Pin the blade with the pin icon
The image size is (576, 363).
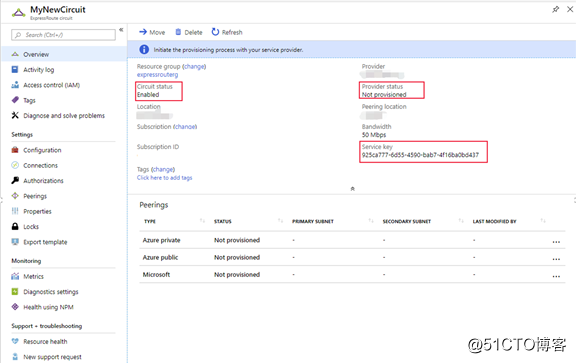click(x=555, y=9)
